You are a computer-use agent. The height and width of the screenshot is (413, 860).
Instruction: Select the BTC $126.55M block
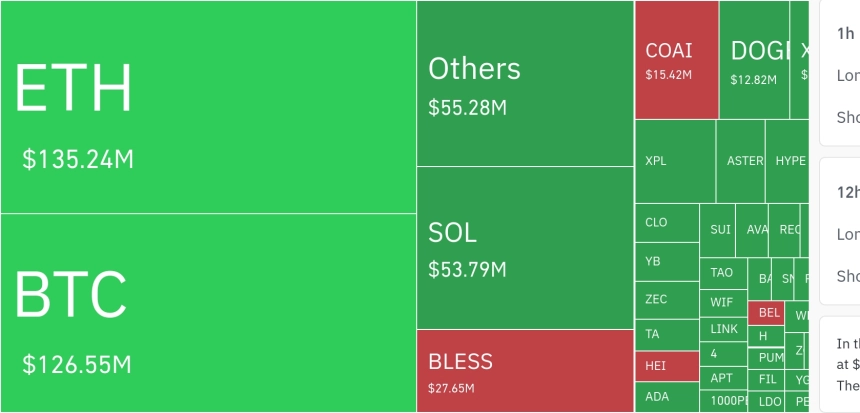(x=208, y=312)
